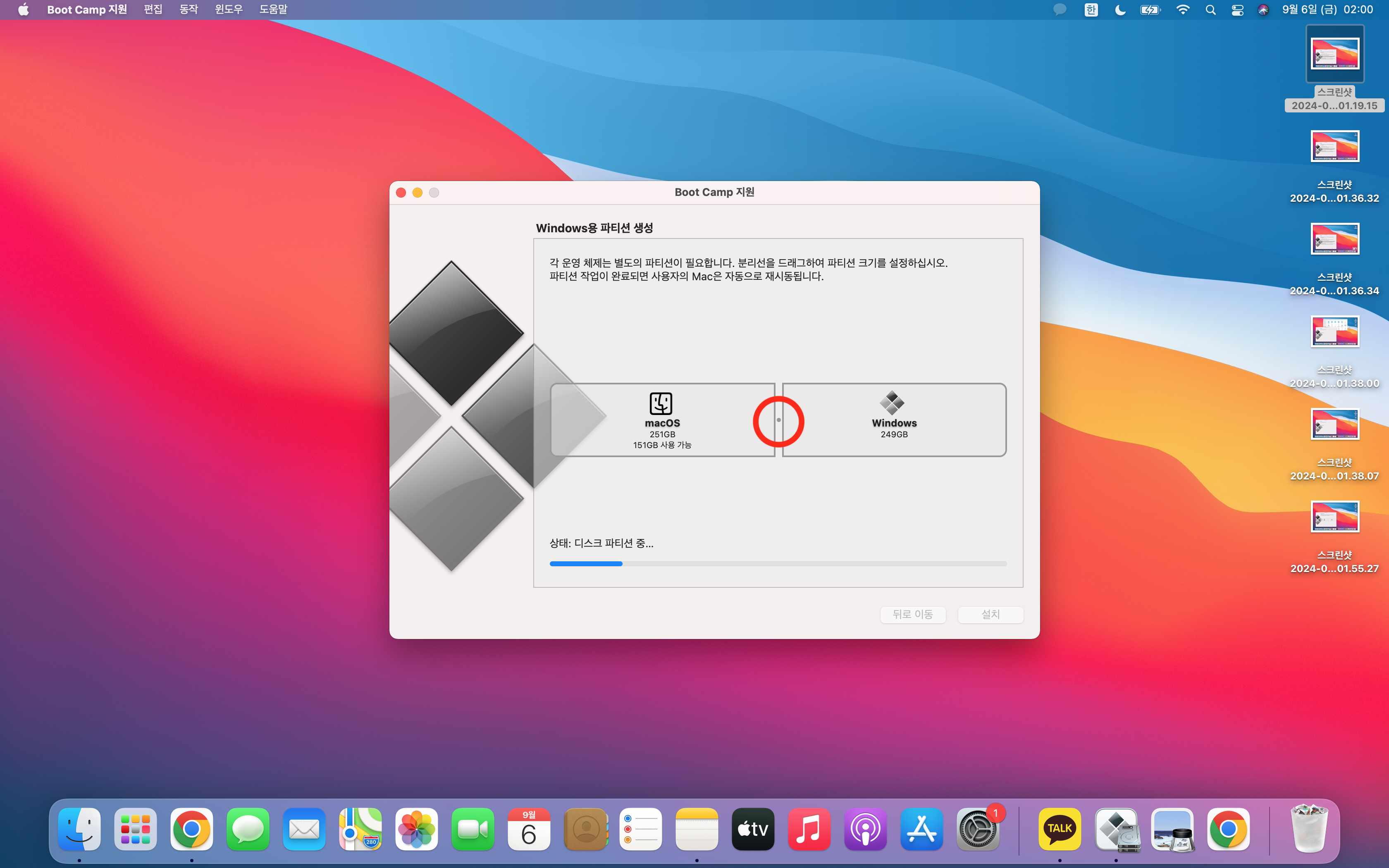This screenshot has width=1389, height=868.
Task: Click the Windows용 파티션 생성 heading
Action: [x=594, y=228]
